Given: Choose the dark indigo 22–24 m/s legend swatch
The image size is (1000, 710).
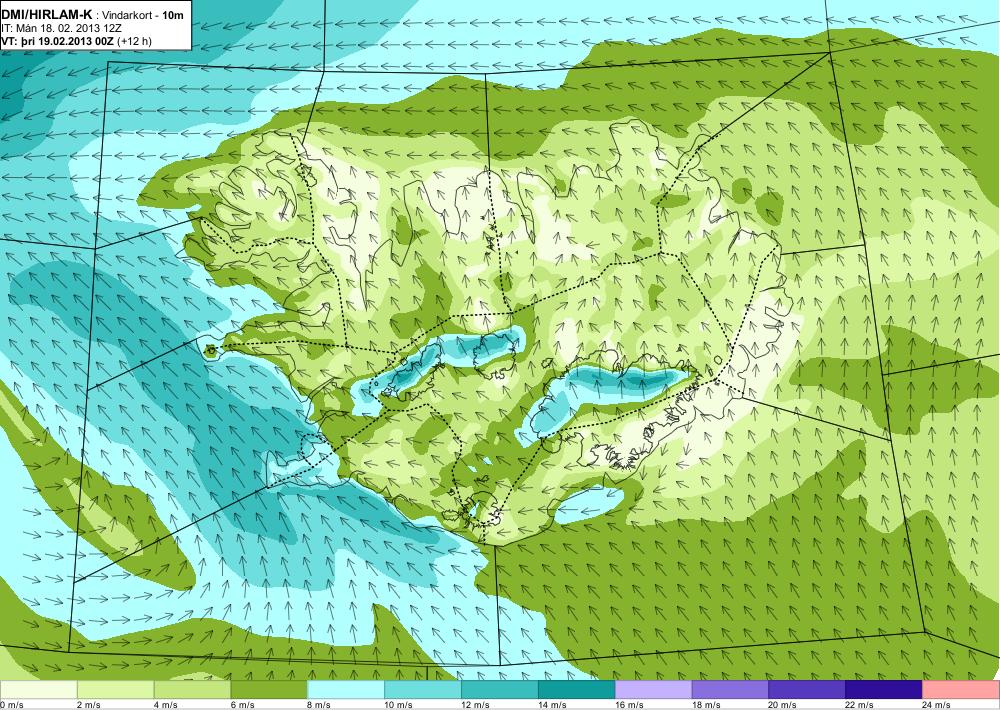Looking at the screenshot, I should click(884, 690).
